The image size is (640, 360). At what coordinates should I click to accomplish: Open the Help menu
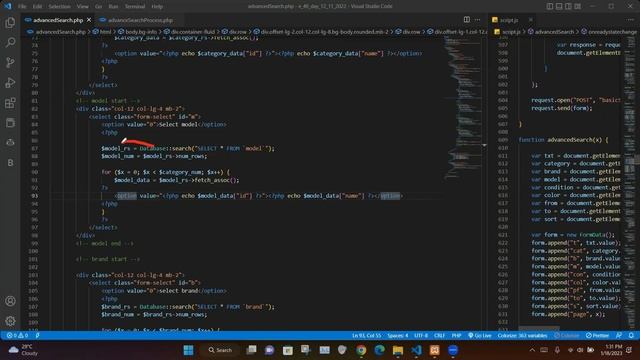click(157, 7)
